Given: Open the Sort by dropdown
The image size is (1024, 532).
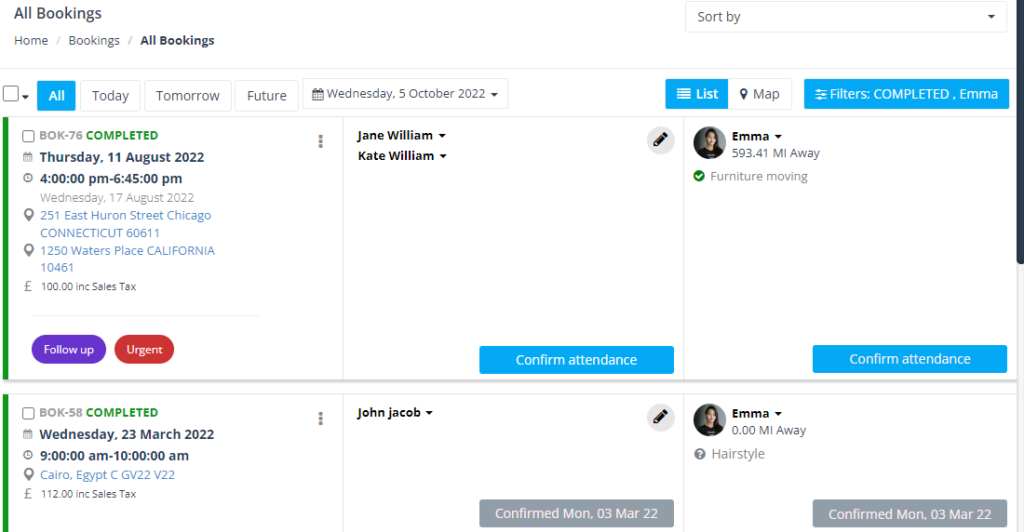Looking at the screenshot, I should pos(846,17).
